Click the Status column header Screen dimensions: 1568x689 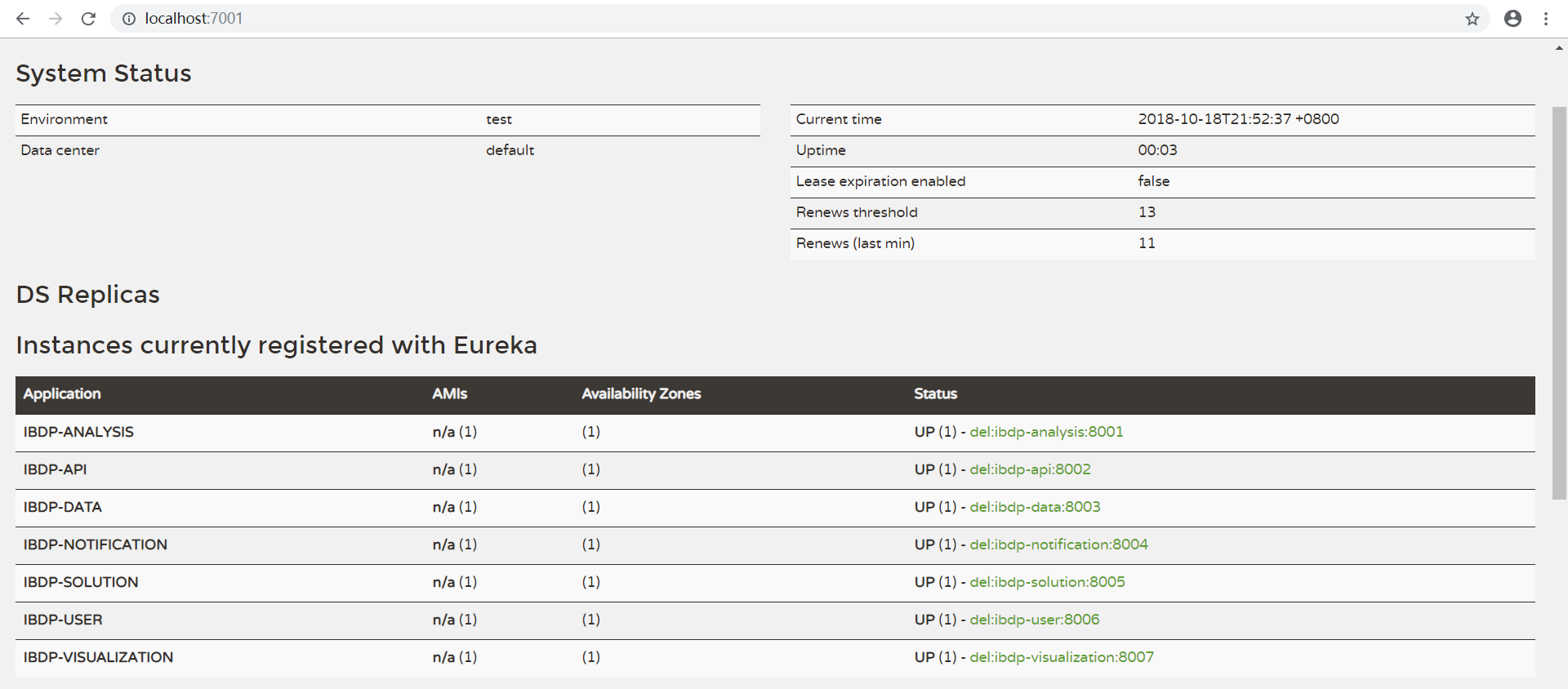[x=935, y=393]
